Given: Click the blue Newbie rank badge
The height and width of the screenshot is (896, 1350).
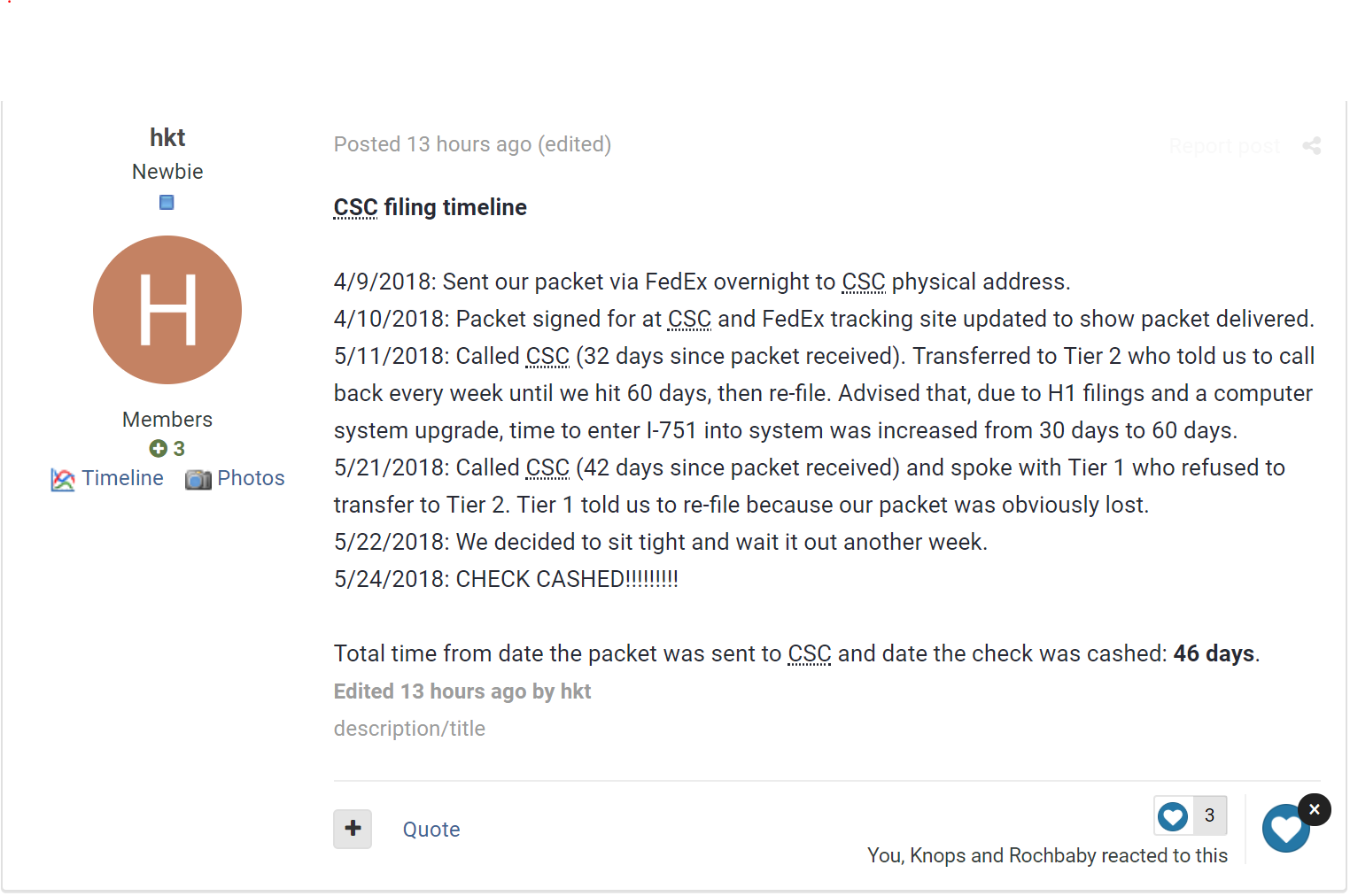Looking at the screenshot, I should click(167, 203).
